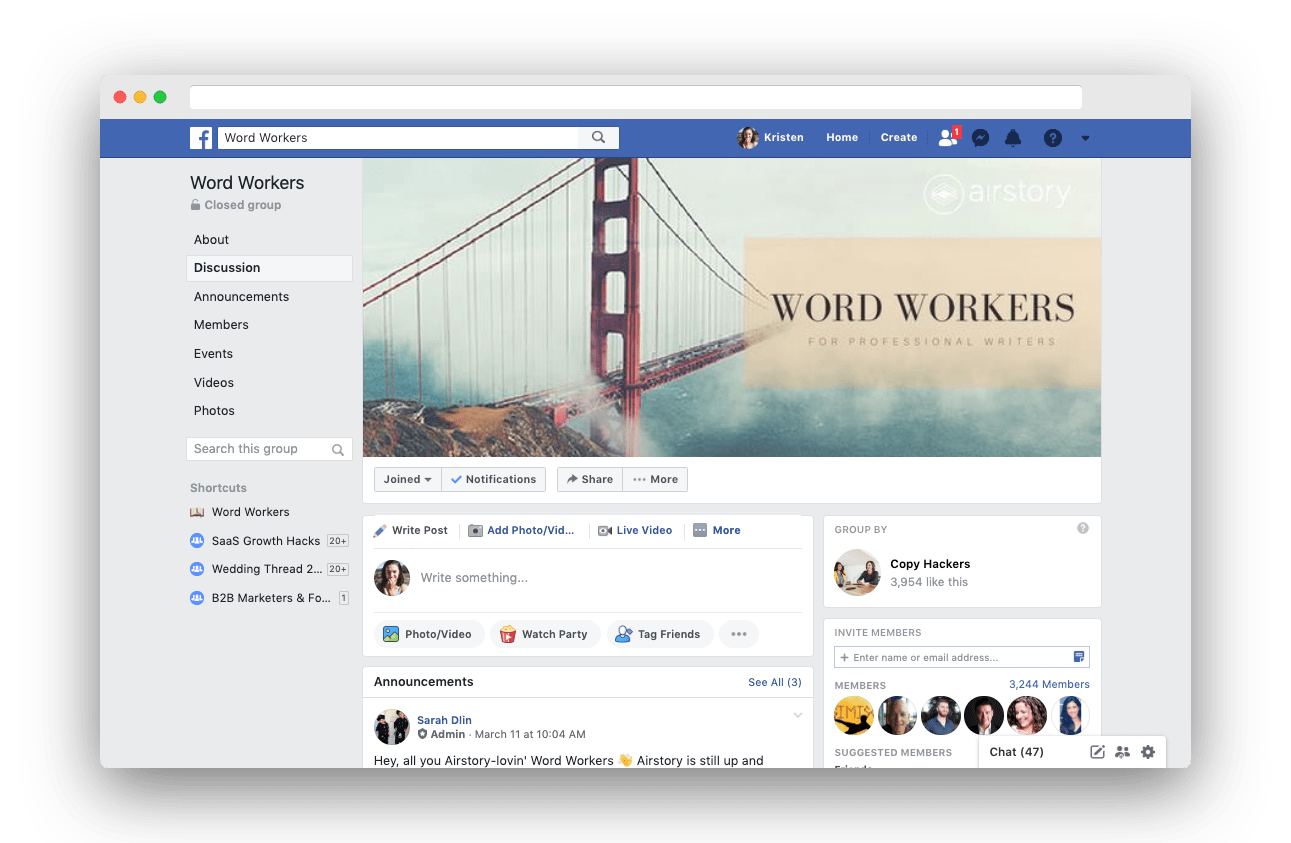
Task: Open More in the composer header
Action: point(717,531)
